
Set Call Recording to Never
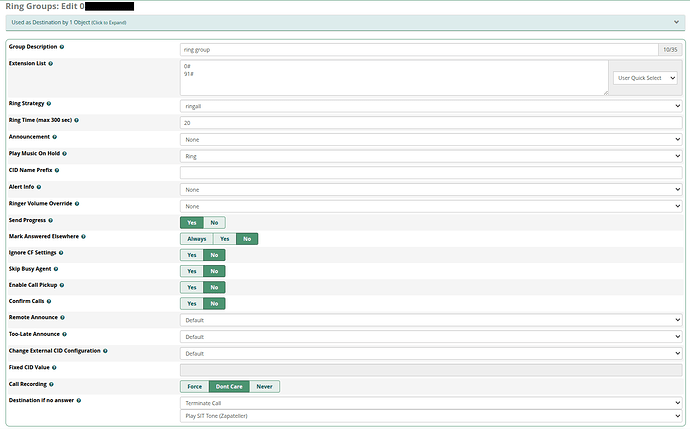(264, 386)
